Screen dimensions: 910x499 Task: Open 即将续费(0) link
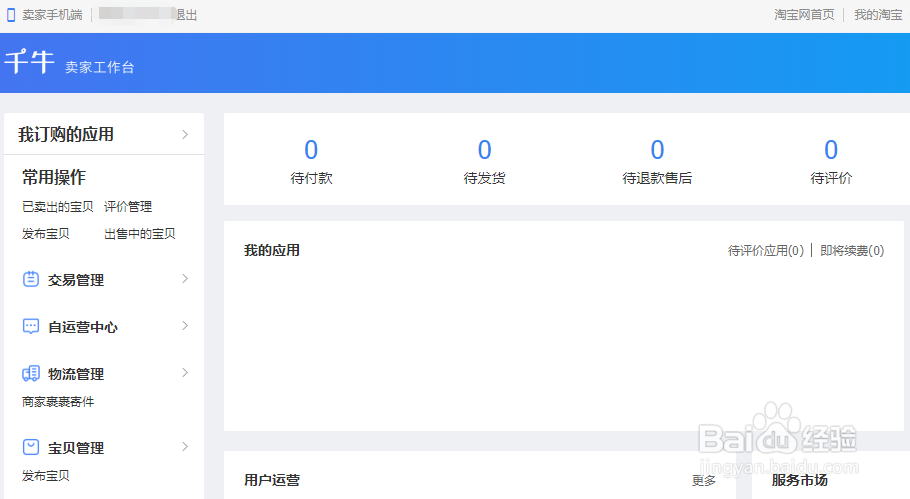852,251
